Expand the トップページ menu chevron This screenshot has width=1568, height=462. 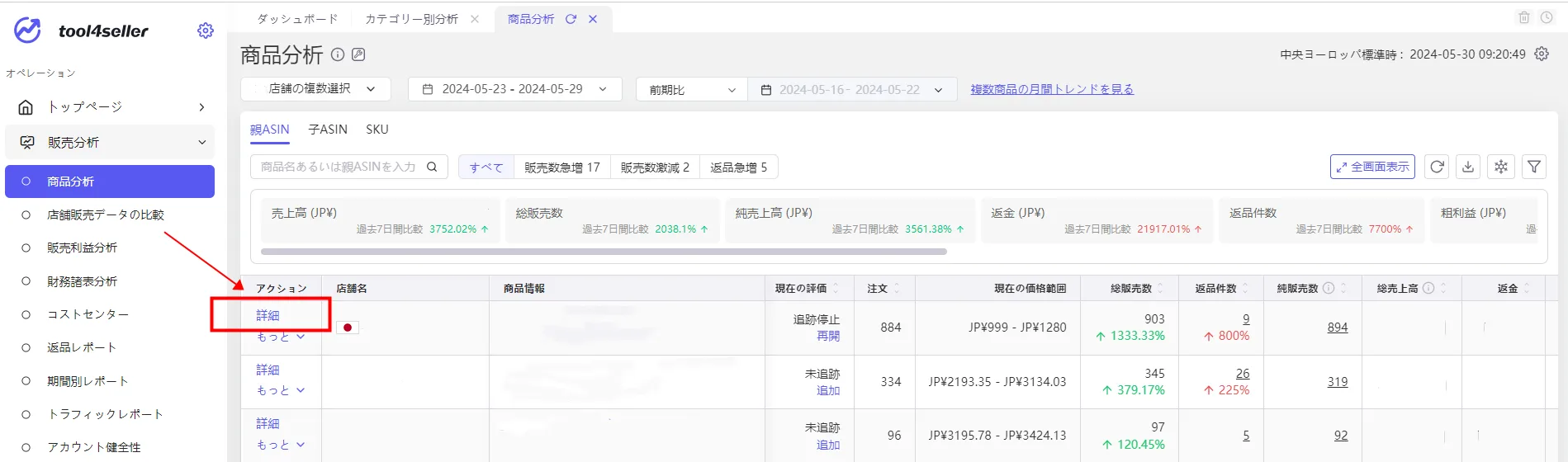pyautogui.click(x=201, y=107)
